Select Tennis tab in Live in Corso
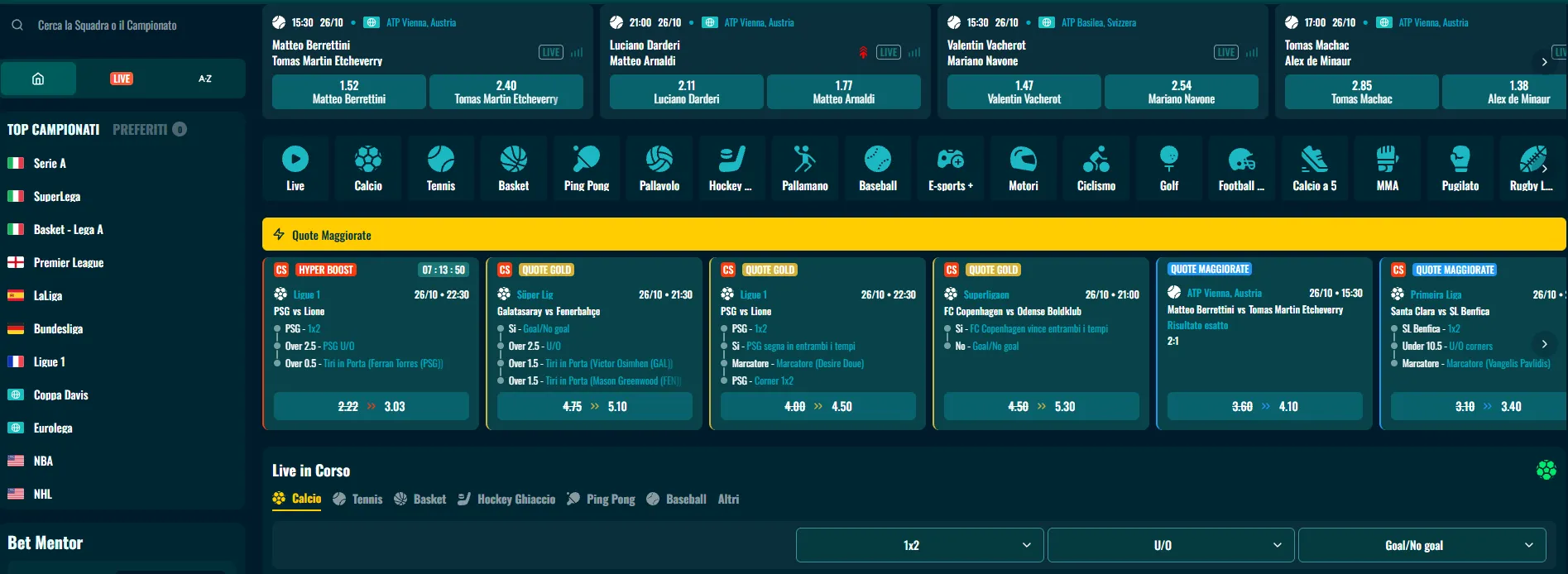Screen dimensions: 1568x574 tap(357, 499)
